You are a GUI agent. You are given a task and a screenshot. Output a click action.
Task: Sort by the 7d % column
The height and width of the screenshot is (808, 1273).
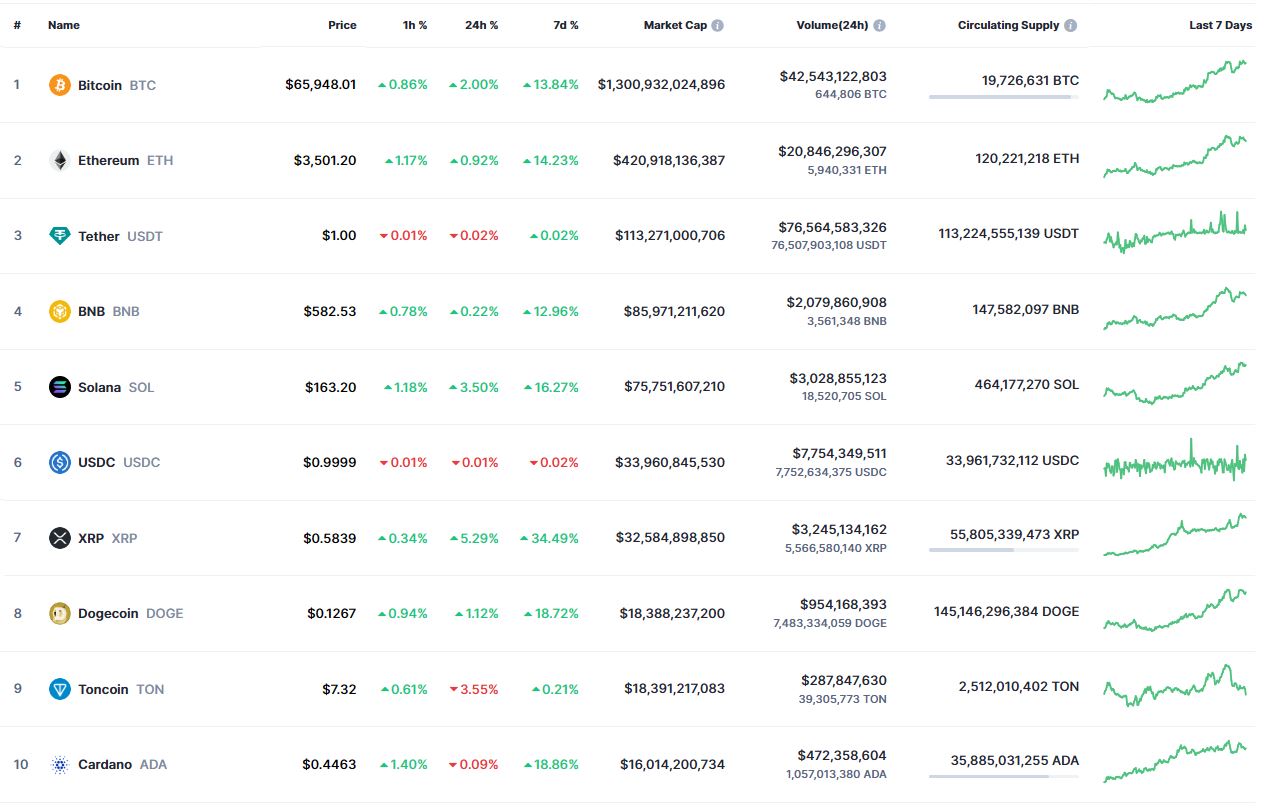point(566,25)
